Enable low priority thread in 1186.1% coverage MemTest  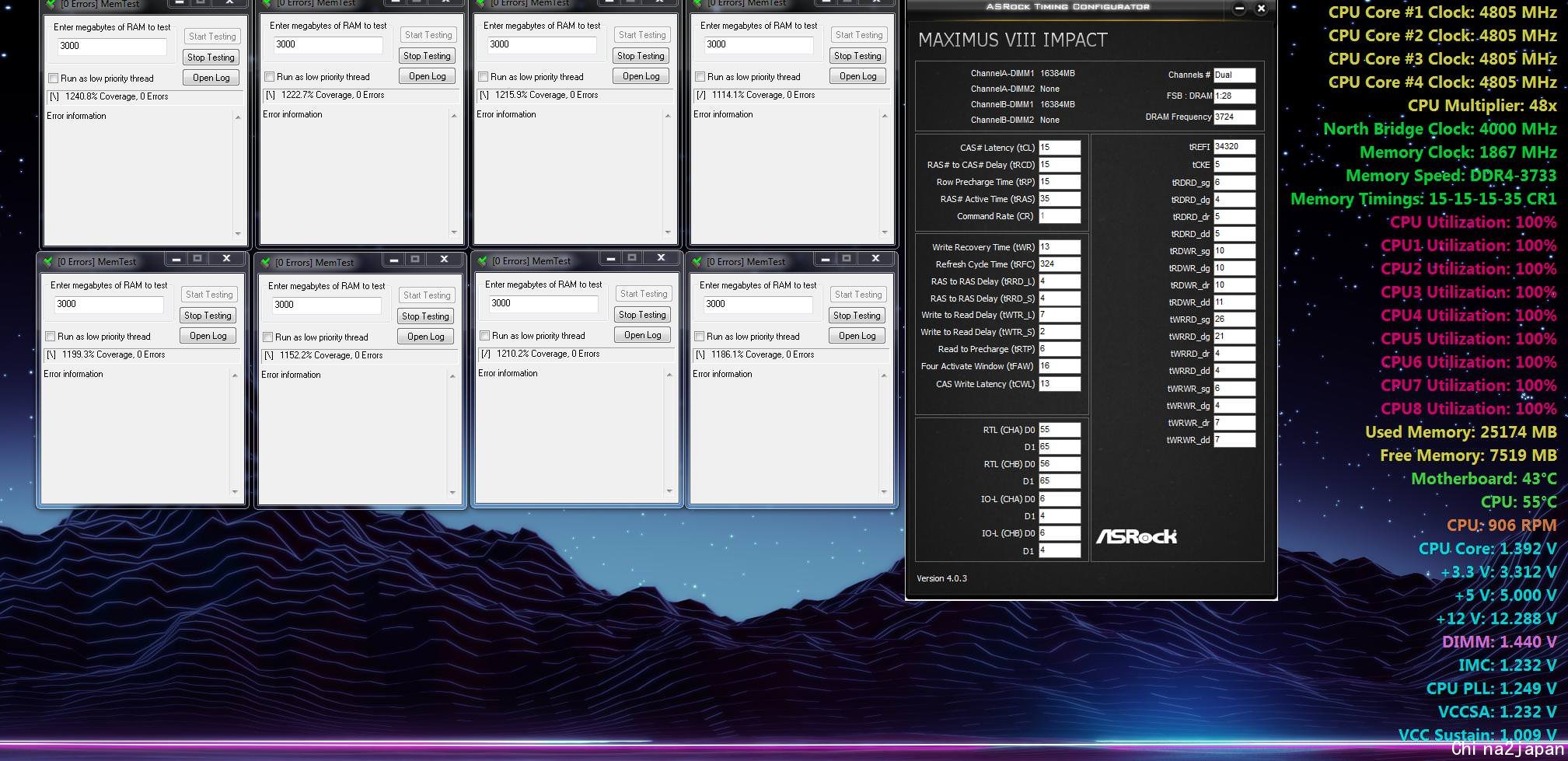(699, 337)
